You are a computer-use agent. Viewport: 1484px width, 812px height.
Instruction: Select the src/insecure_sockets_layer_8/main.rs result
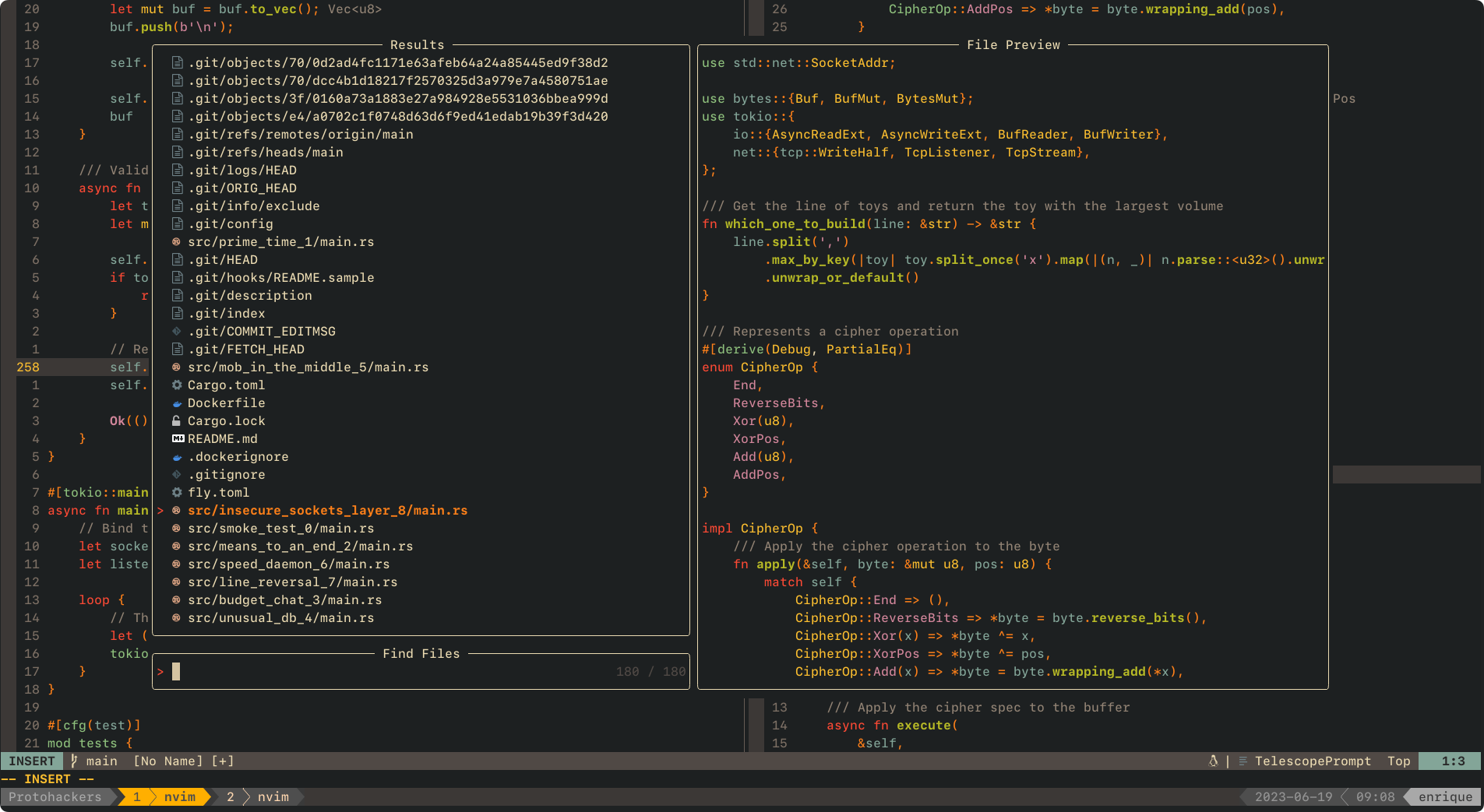421,510
